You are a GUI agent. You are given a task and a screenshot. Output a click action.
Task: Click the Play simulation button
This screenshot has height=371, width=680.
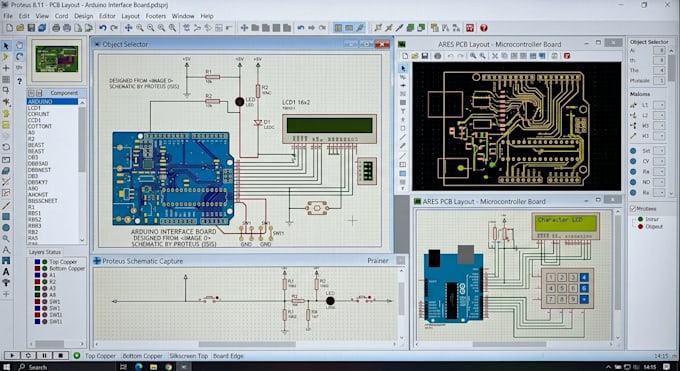click(12, 355)
